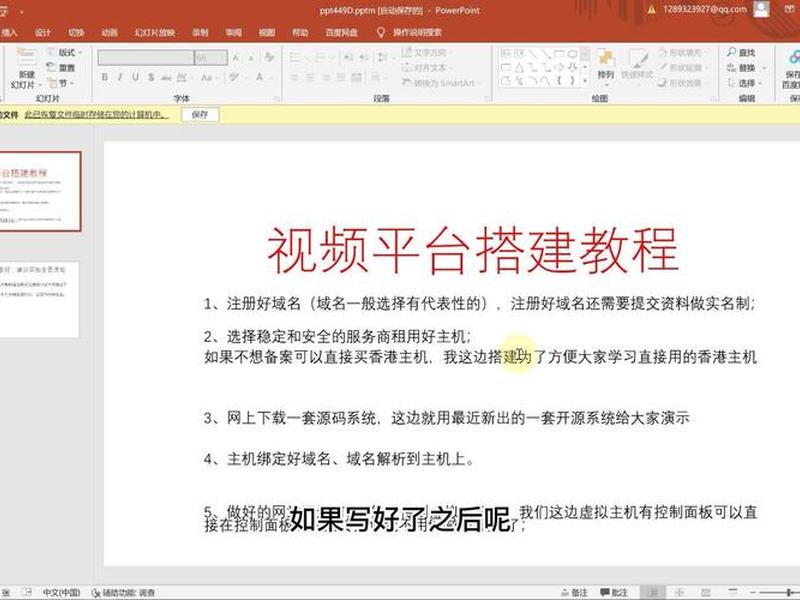Click the font name combo box

point(146,58)
